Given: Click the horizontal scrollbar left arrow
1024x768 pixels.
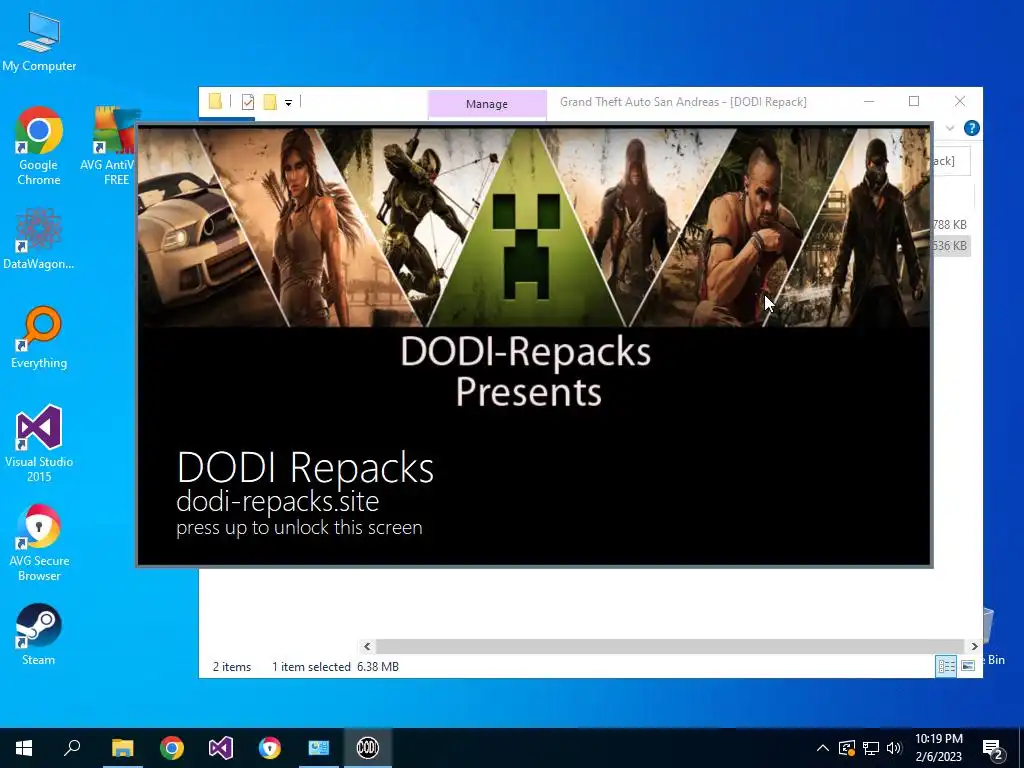Looking at the screenshot, I should 367,647.
